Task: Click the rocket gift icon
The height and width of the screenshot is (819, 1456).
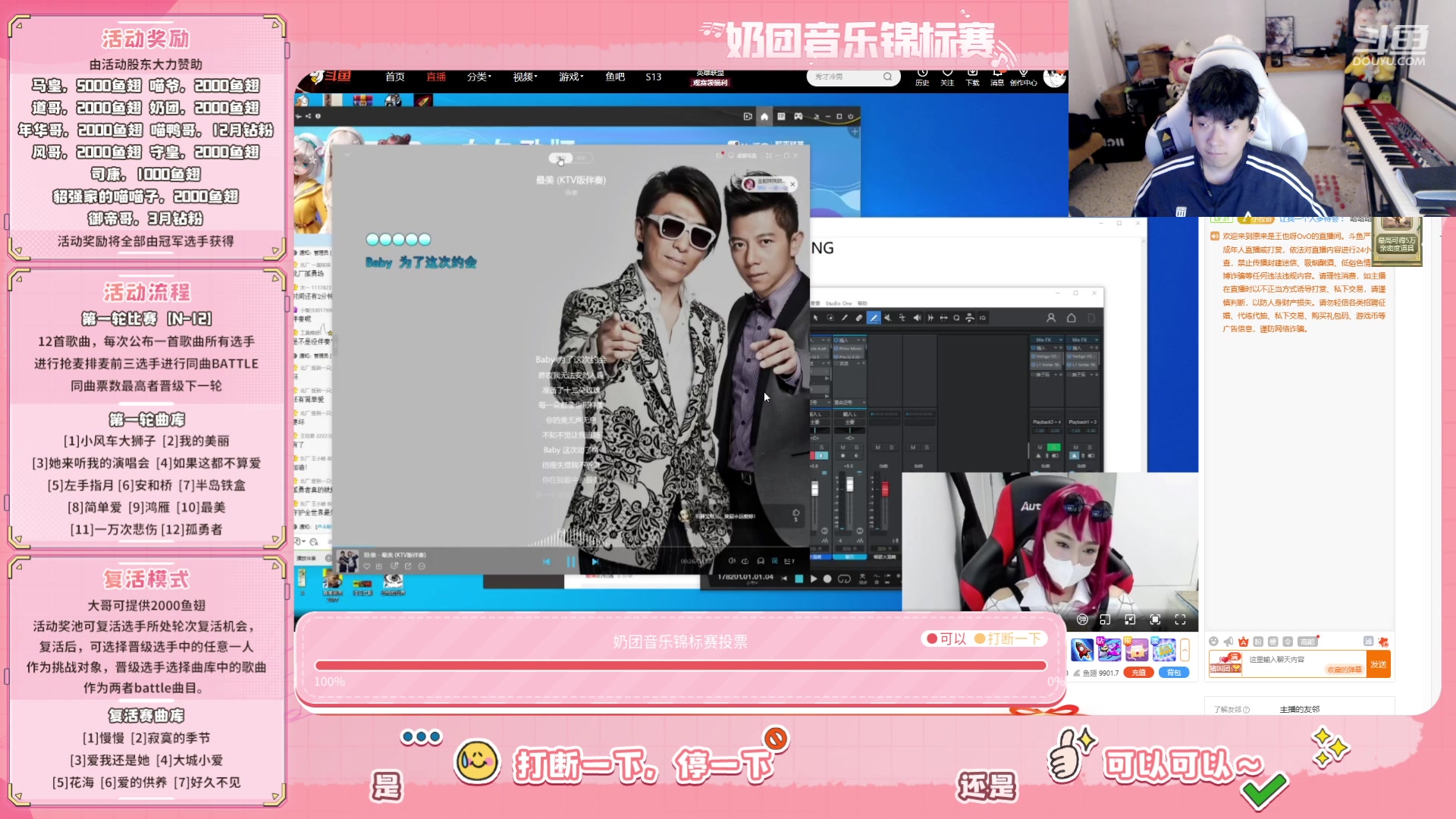Action: 1082,650
